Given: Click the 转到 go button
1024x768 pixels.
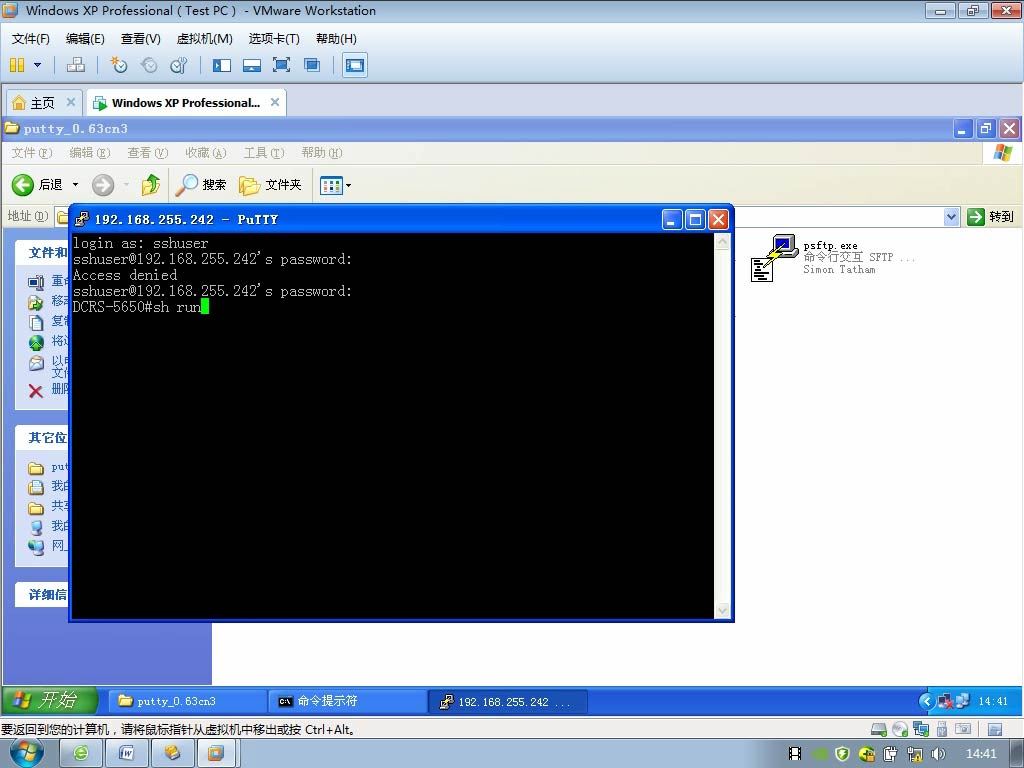Looking at the screenshot, I should [x=990, y=216].
